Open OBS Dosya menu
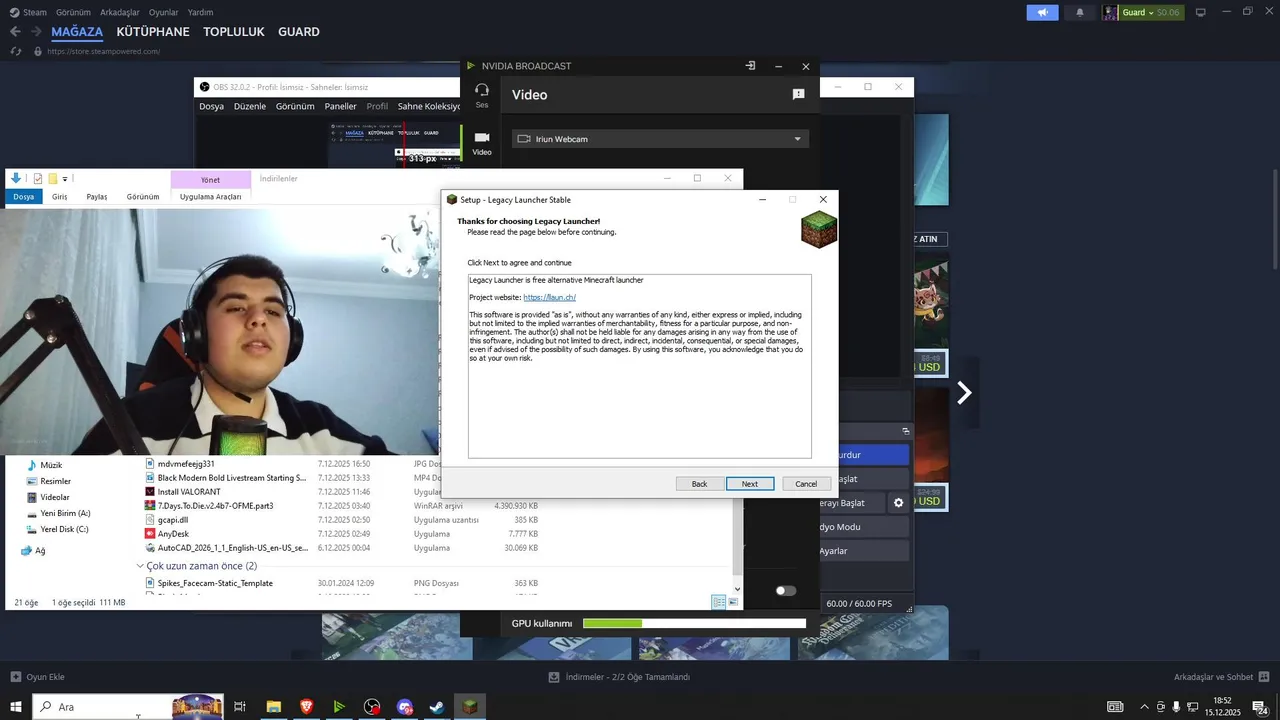Viewport: 1280px width, 720px height. pyautogui.click(x=211, y=106)
